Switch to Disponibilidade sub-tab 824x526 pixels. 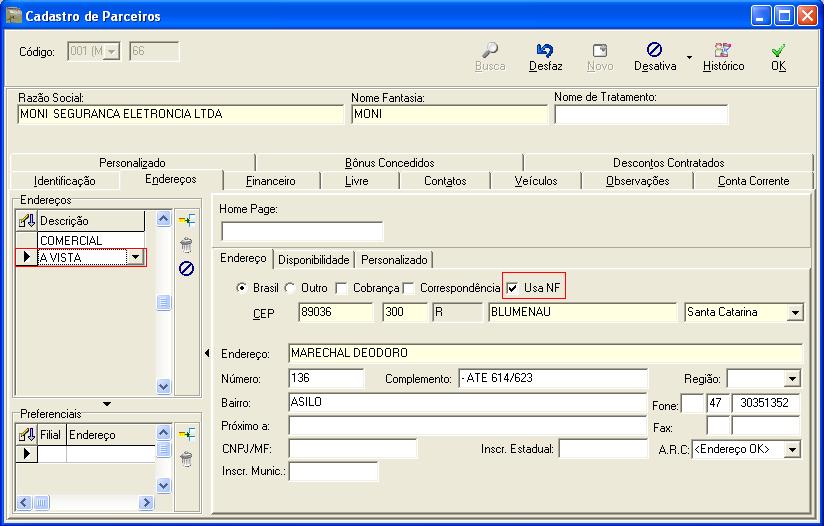click(x=314, y=260)
